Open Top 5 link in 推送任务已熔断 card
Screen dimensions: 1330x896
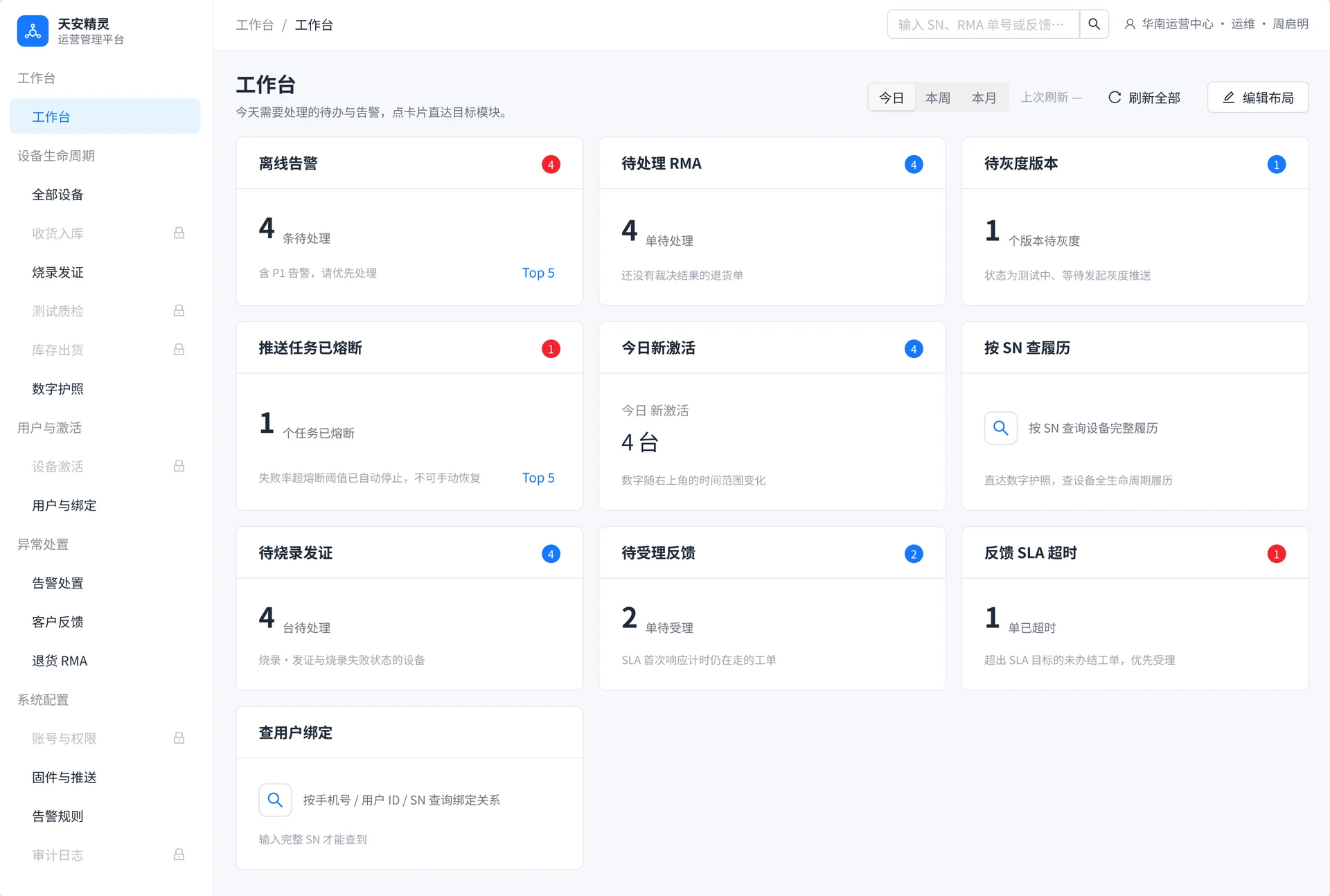click(x=538, y=478)
